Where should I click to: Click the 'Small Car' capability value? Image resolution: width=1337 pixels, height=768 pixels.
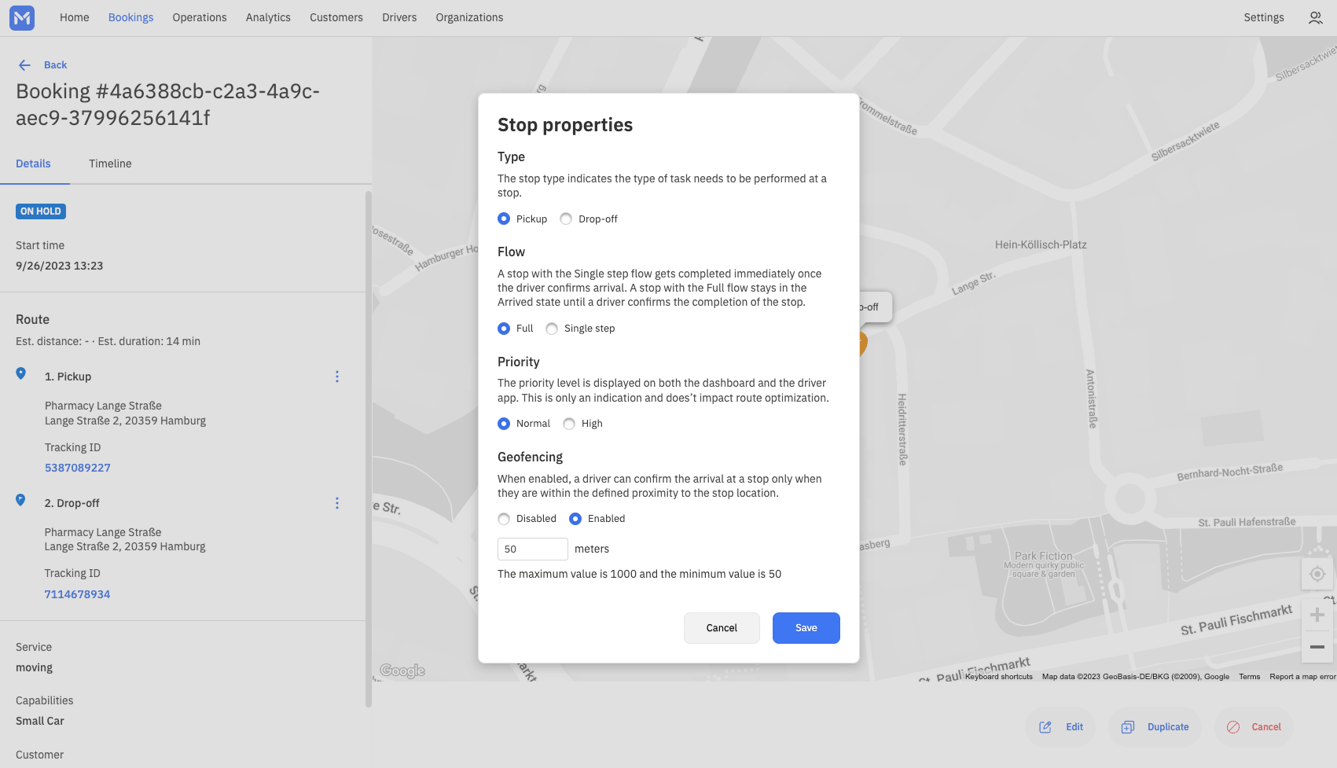point(40,721)
